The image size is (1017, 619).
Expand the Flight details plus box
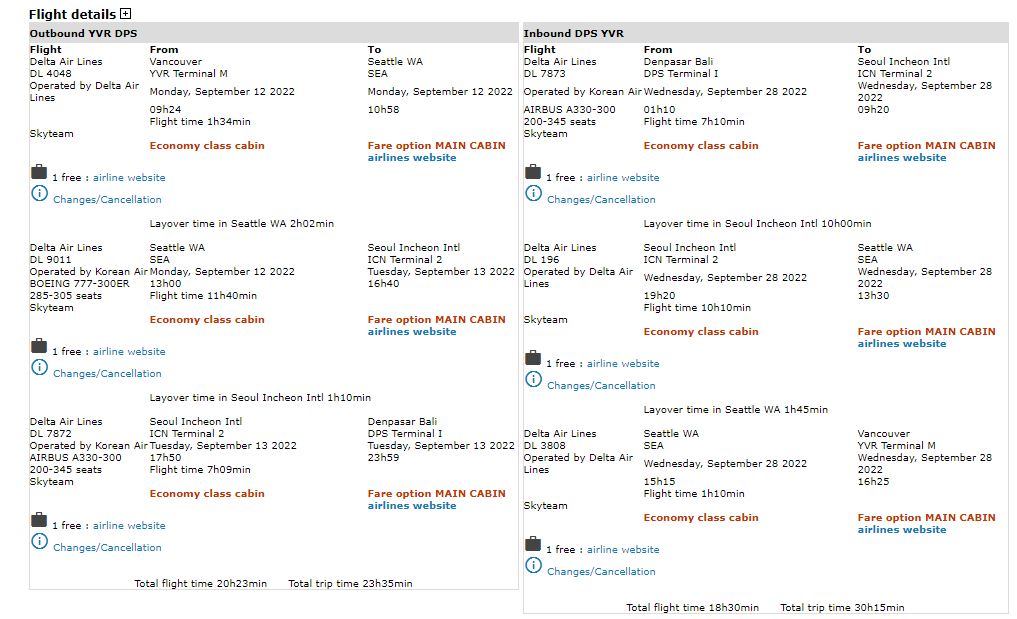(x=125, y=14)
